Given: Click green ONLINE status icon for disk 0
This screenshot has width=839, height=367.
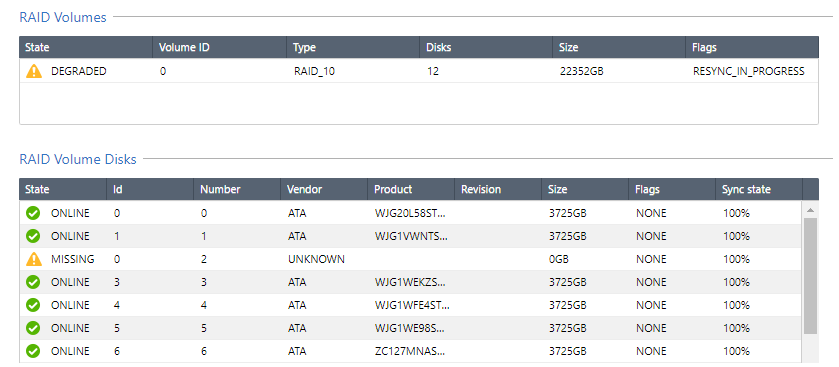Looking at the screenshot, I should (33, 213).
